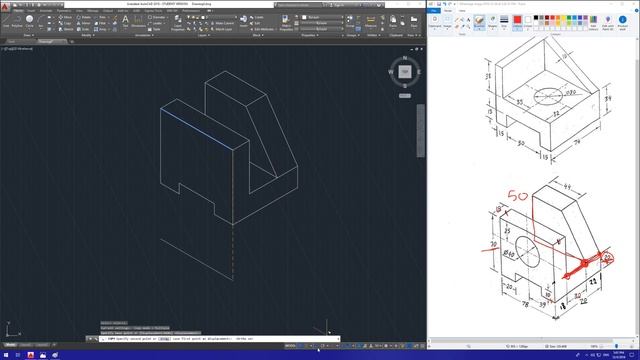Expand the Properties panel title
The image size is (640, 360).
[310, 35]
